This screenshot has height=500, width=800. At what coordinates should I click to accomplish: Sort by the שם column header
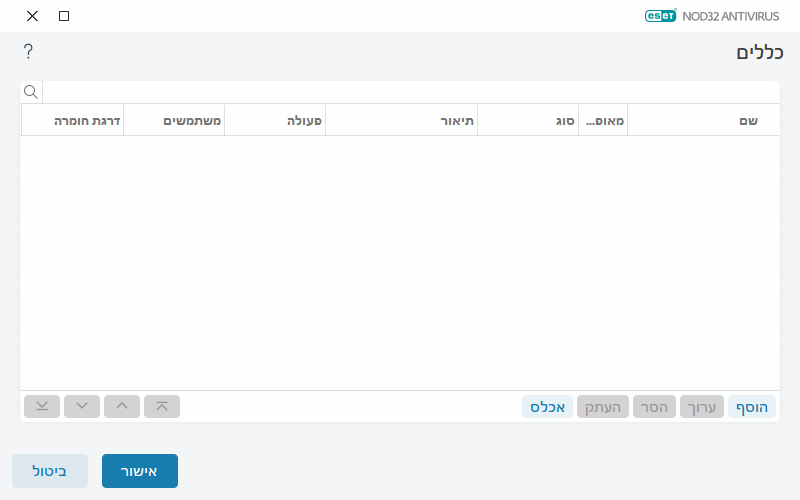click(703, 120)
